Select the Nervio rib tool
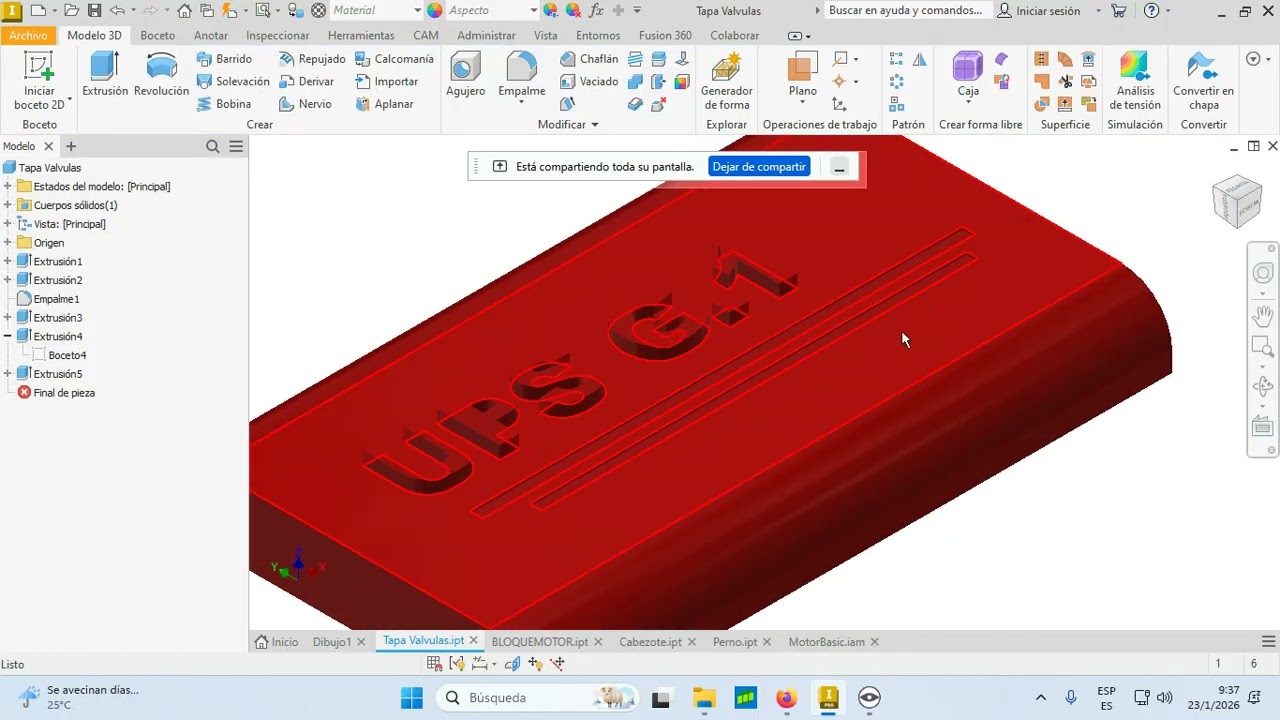This screenshot has height=720, width=1280. 305,104
